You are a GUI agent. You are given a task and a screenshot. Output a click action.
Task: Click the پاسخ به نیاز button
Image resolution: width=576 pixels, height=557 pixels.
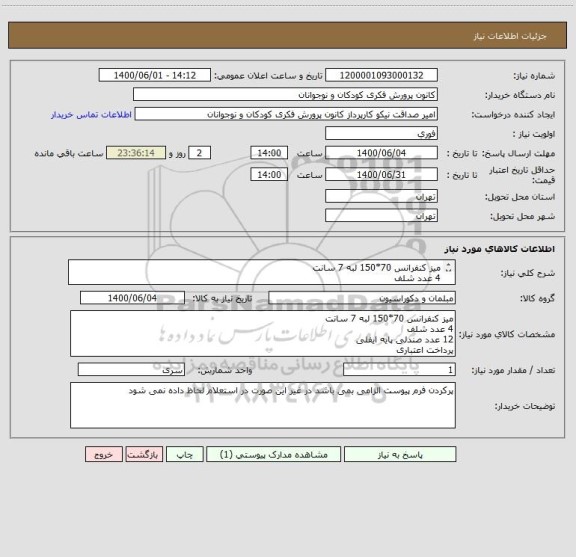[x=400, y=454]
